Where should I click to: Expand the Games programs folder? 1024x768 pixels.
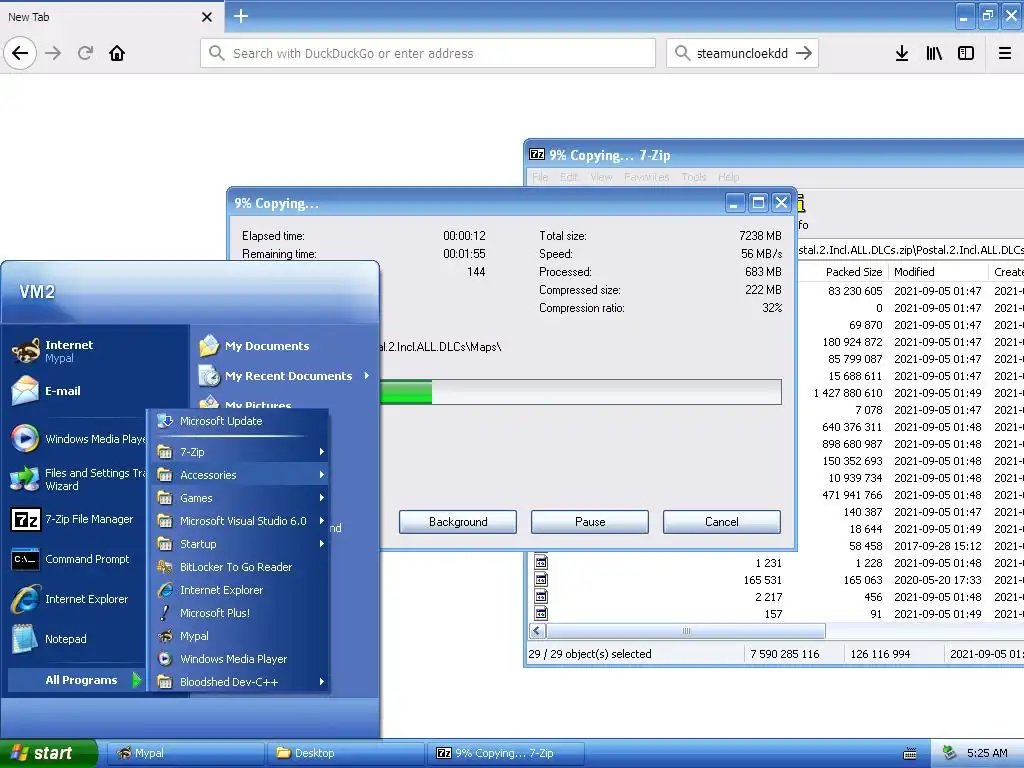239,498
